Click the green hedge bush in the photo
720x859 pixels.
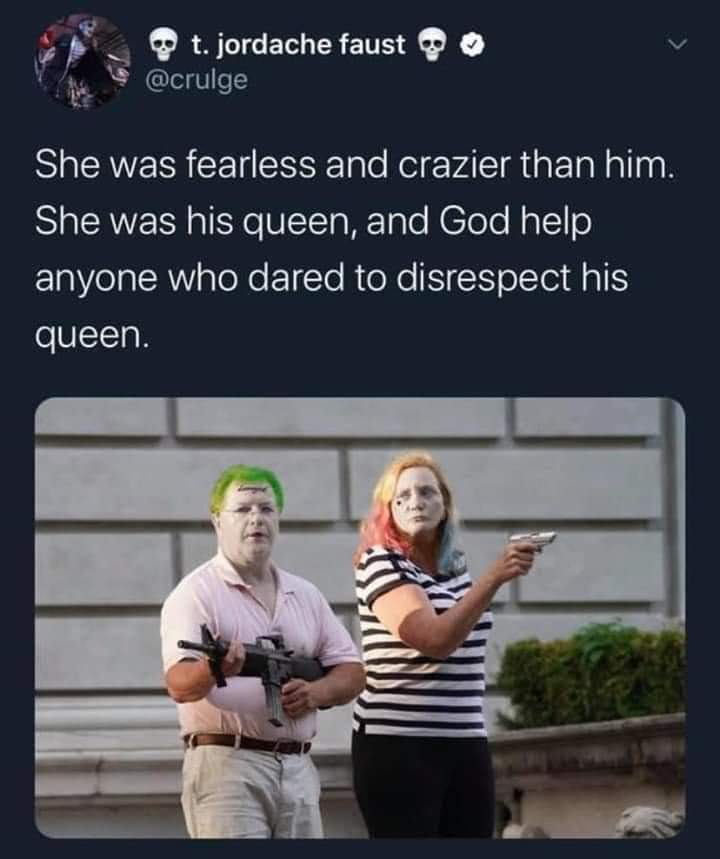(x=592, y=673)
